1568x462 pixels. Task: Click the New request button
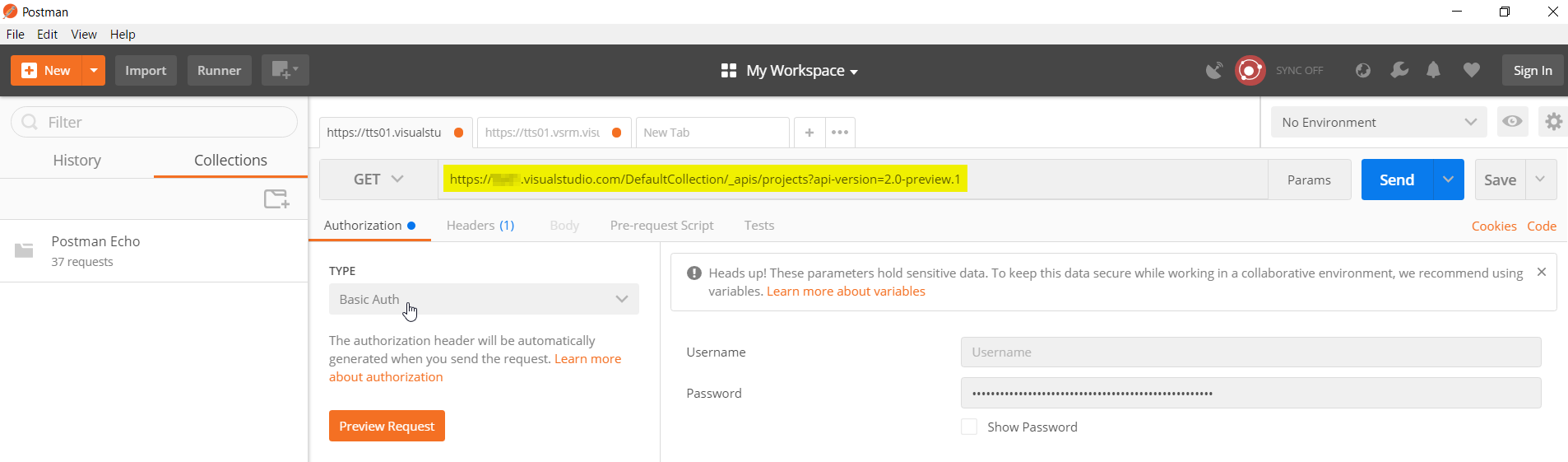[x=47, y=71]
